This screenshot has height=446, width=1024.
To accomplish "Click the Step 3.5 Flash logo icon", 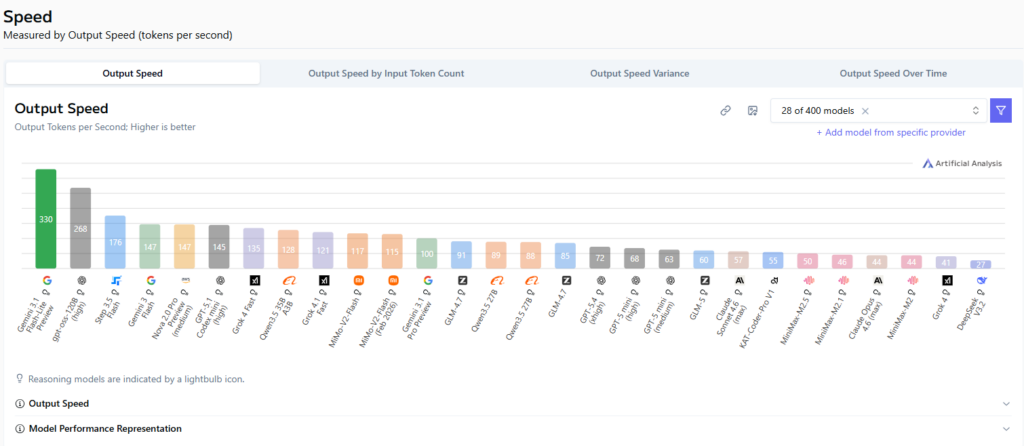I will coord(115,281).
